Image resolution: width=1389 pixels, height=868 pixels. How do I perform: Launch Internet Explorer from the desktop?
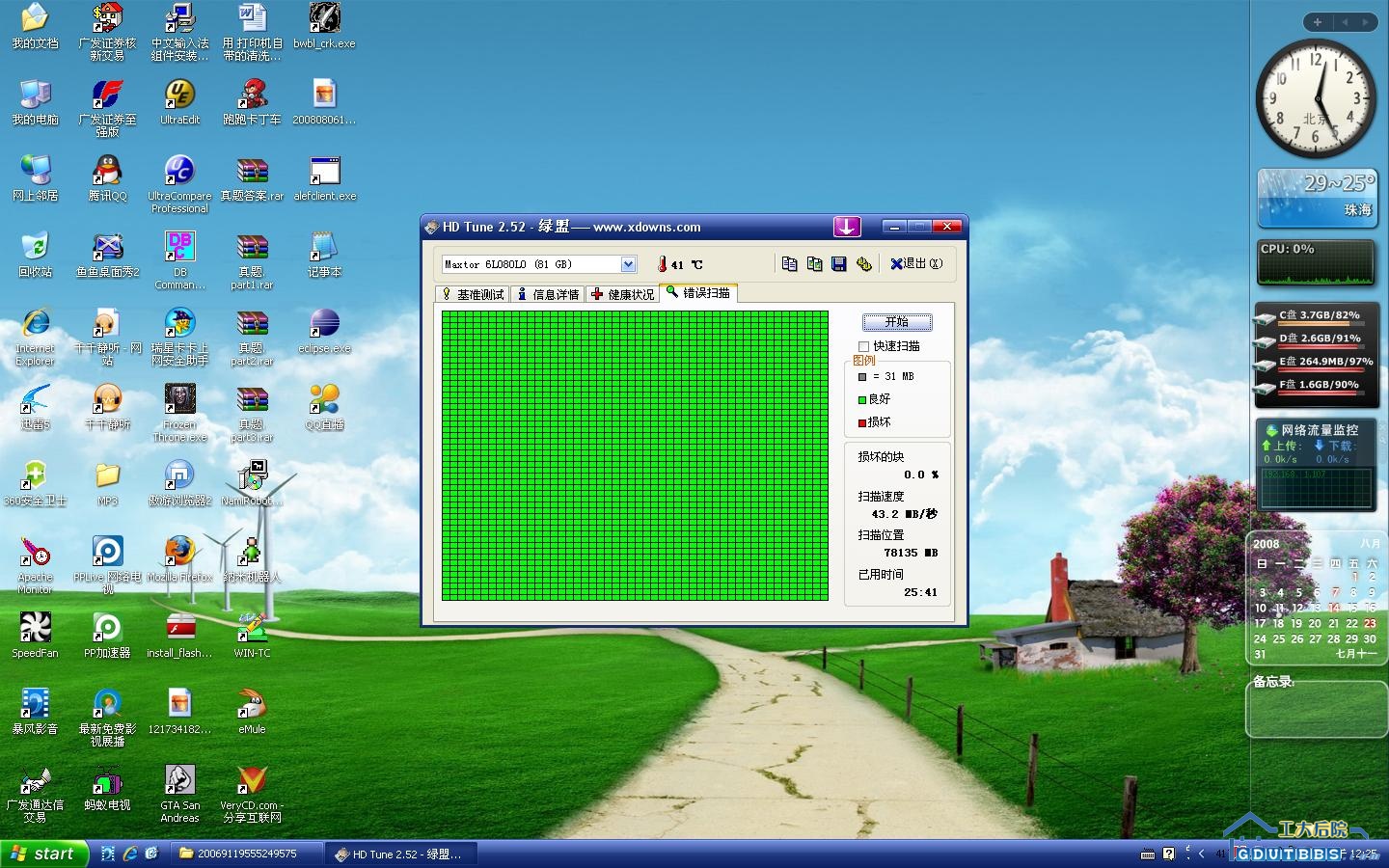pyautogui.click(x=35, y=337)
